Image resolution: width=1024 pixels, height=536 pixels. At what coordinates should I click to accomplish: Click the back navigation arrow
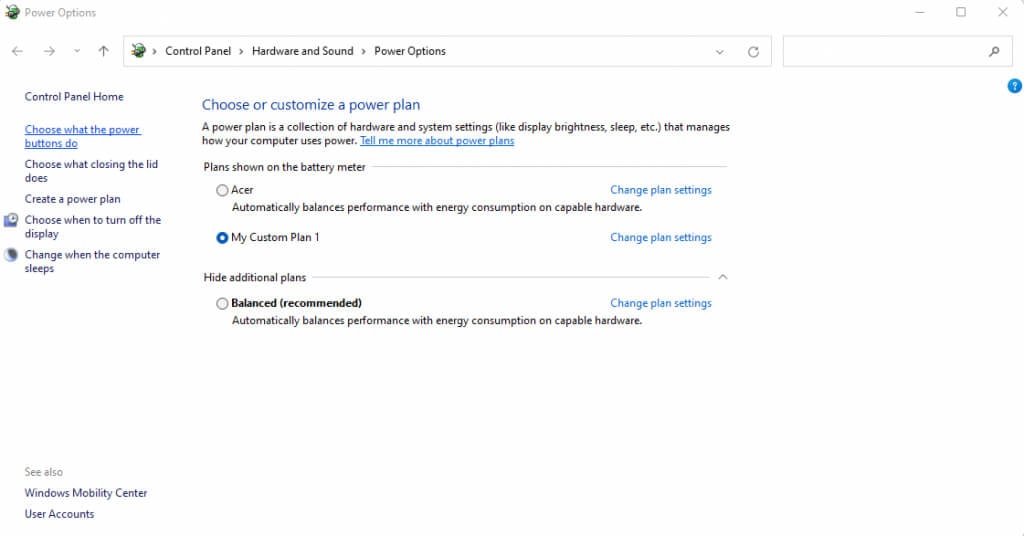click(x=17, y=51)
